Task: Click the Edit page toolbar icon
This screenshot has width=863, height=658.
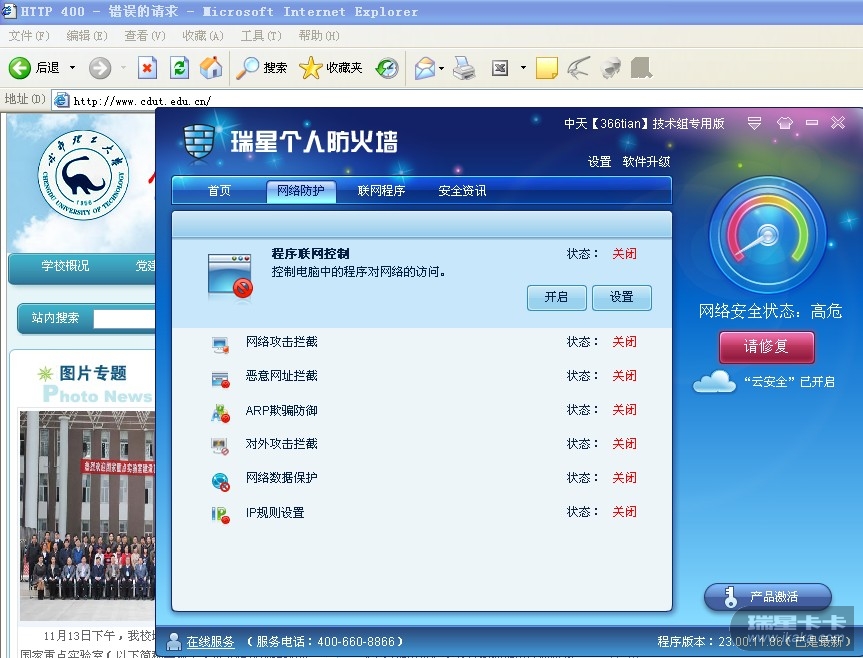Action: 500,68
